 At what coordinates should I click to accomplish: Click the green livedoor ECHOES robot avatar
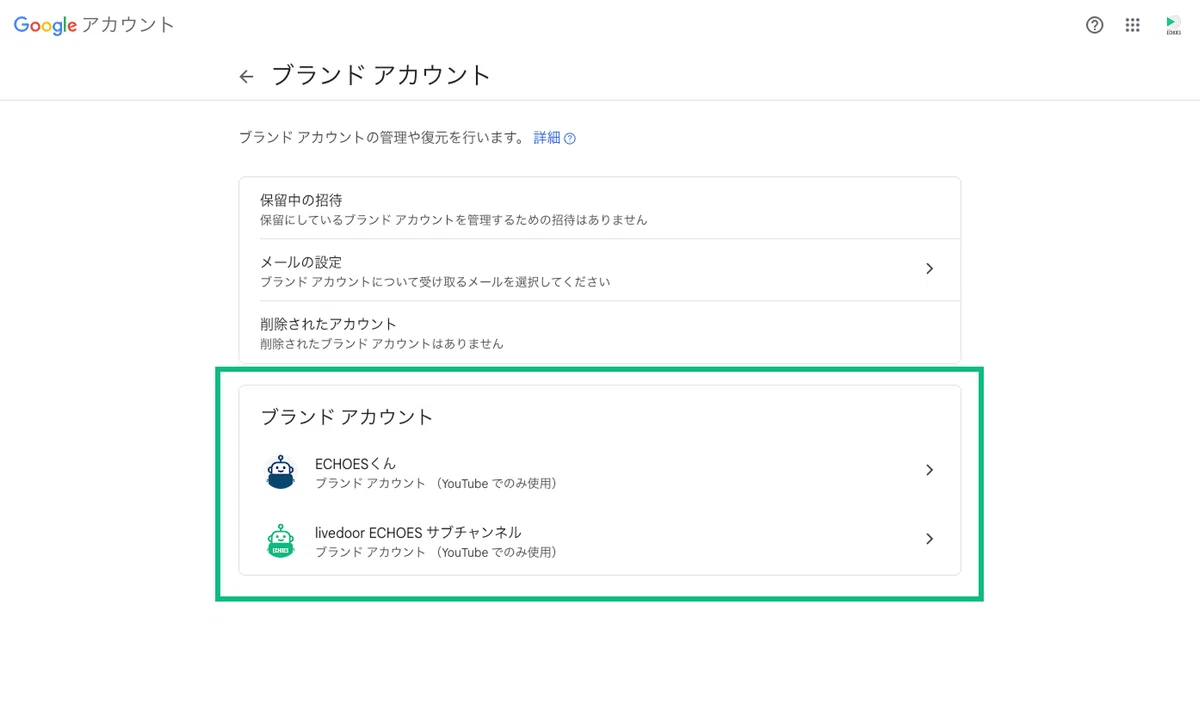point(281,540)
